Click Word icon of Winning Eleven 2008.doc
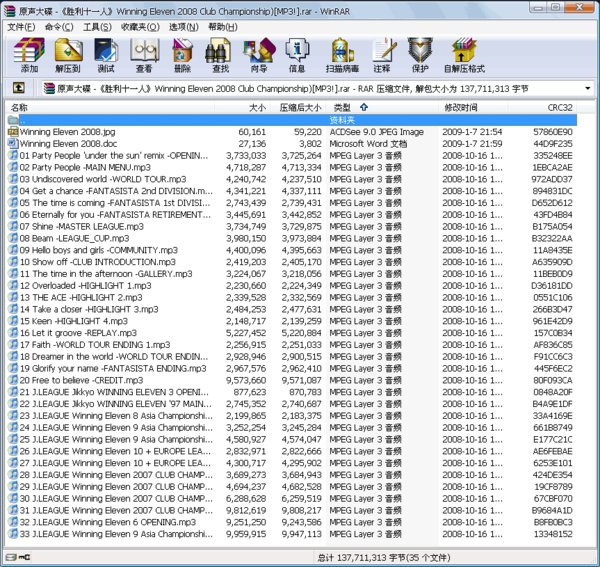 click(13, 144)
